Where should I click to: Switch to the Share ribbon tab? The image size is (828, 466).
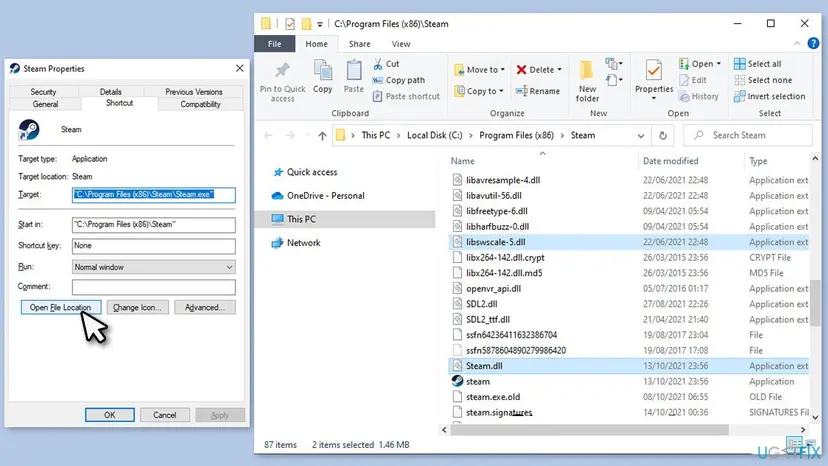tap(360, 44)
